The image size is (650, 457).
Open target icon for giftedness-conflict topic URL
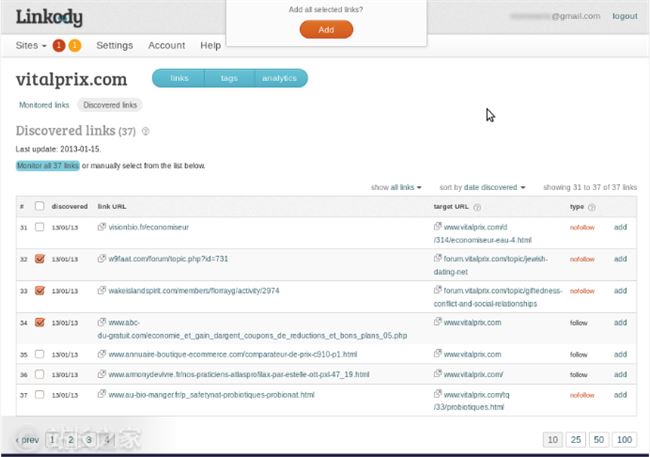[437, 290]
